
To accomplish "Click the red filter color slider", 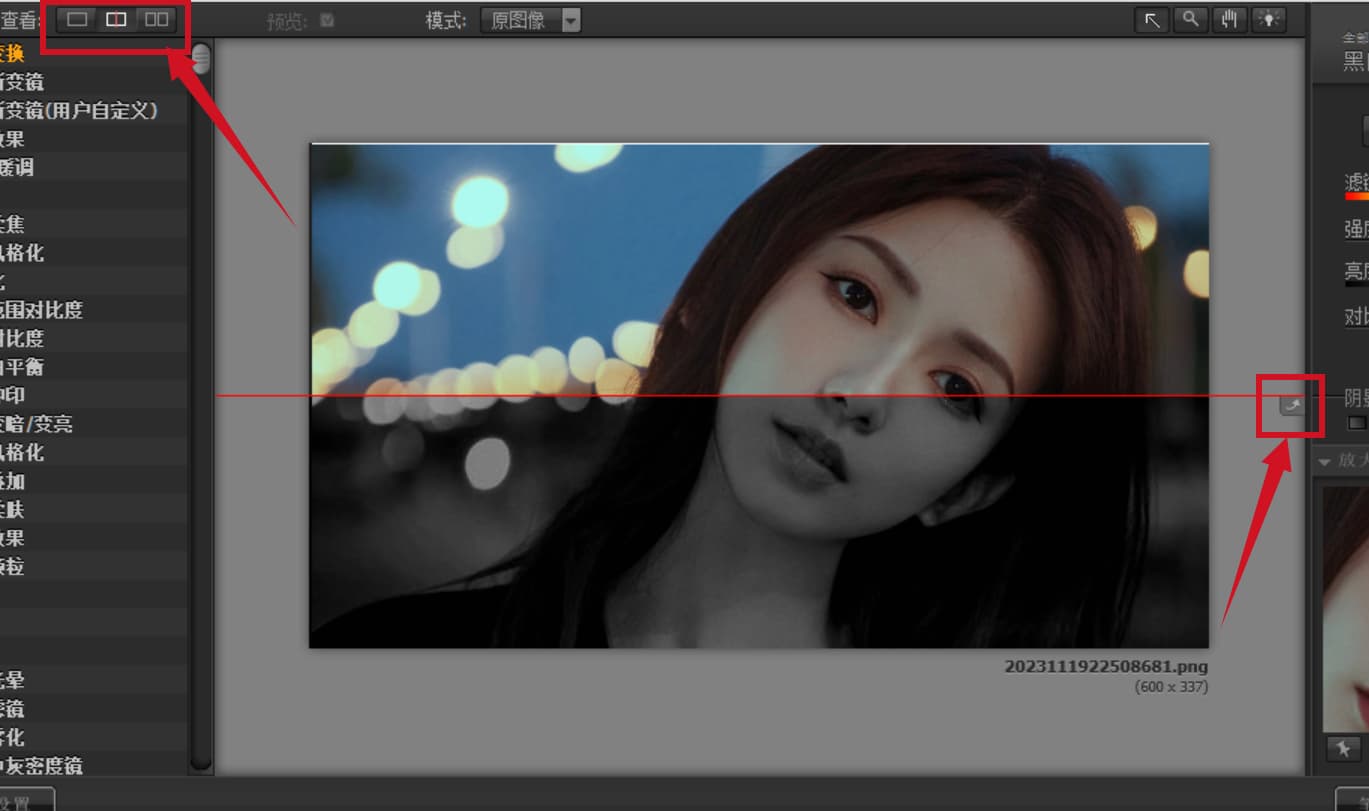I will click(1356, 196).
